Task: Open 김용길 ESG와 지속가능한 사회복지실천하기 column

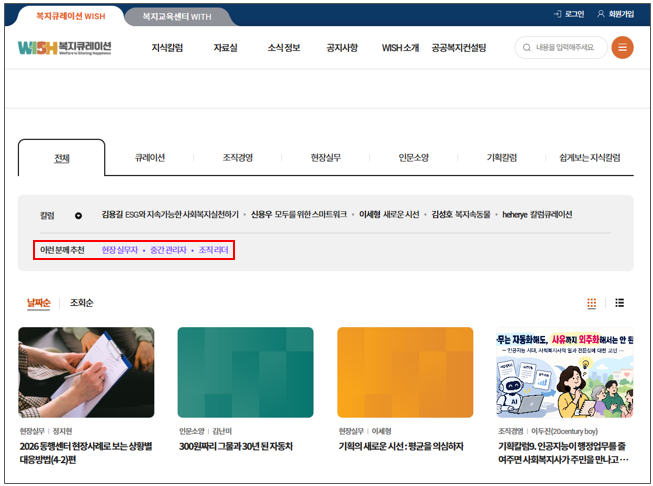Action: pyautogui.click(x=170, y=214)
